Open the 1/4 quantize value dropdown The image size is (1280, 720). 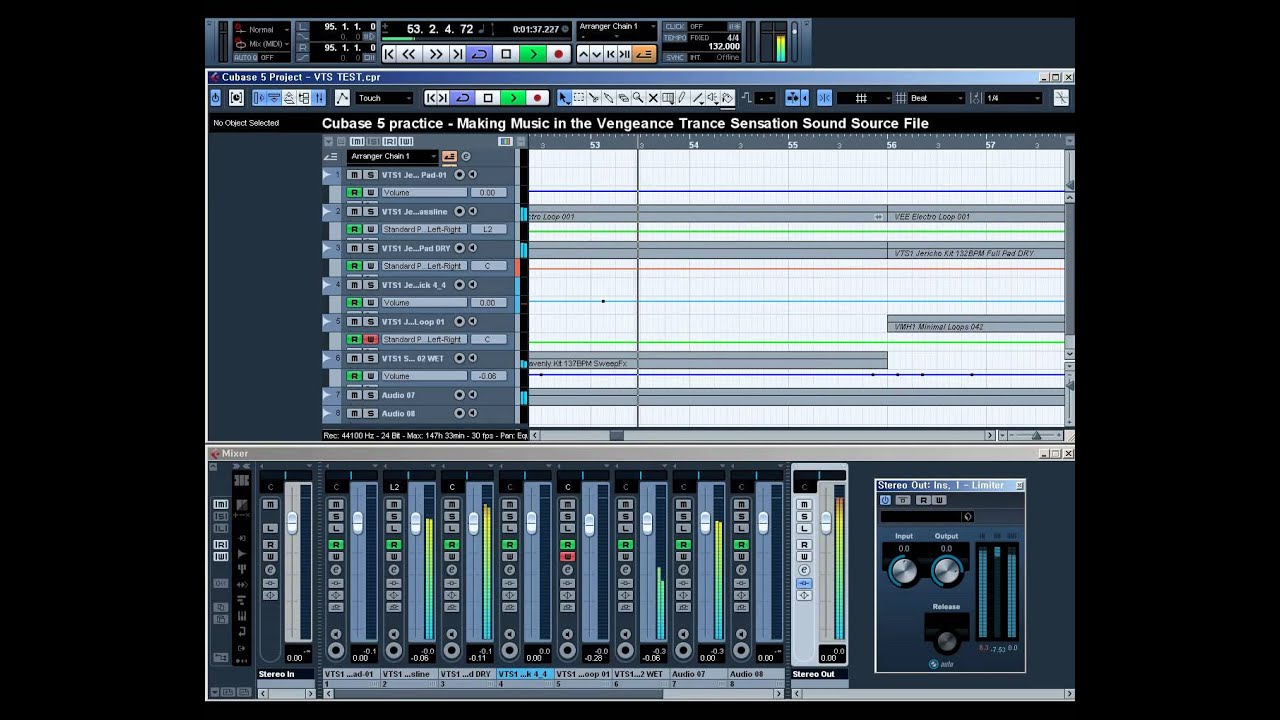click(x=1014, y=98)
